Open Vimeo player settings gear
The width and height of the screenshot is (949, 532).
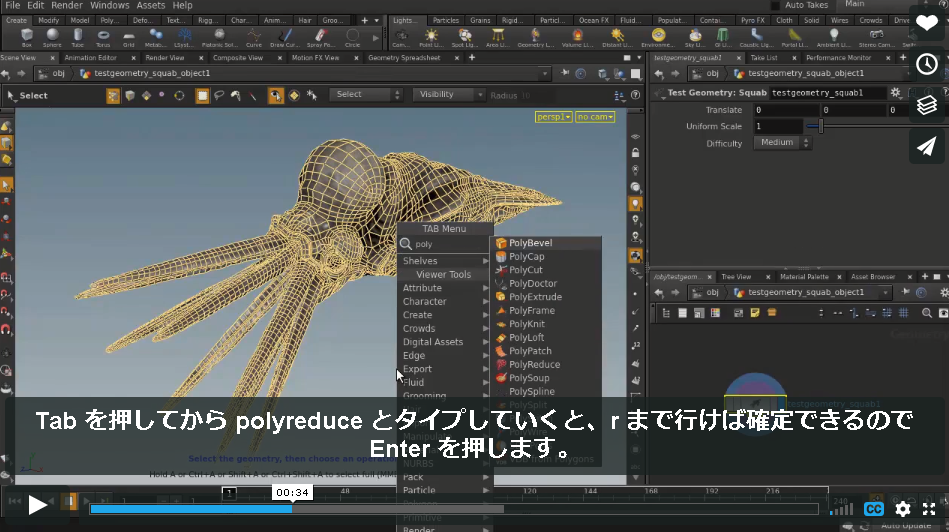(902, 509)
